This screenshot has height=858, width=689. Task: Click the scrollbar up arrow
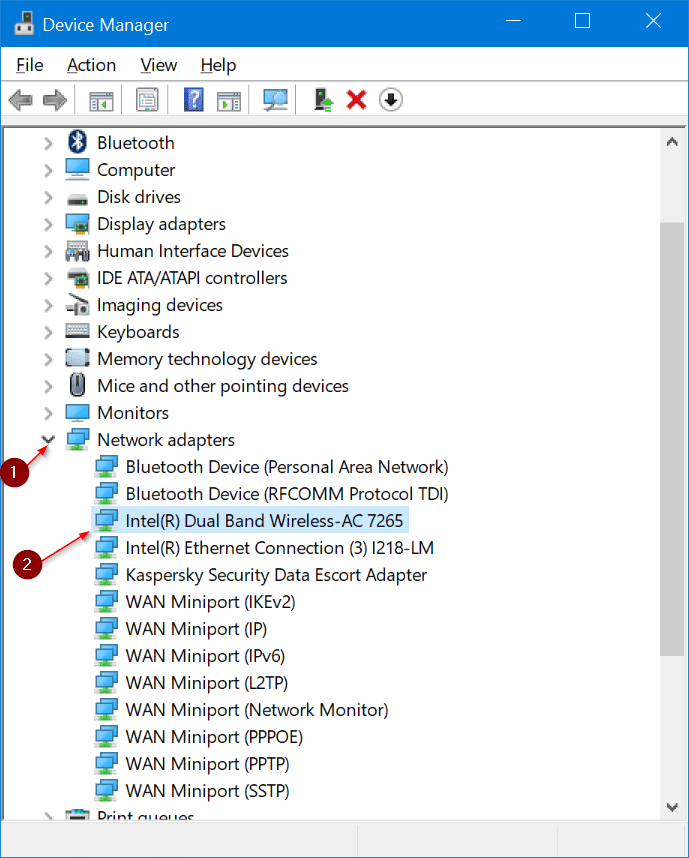point(673,142)
